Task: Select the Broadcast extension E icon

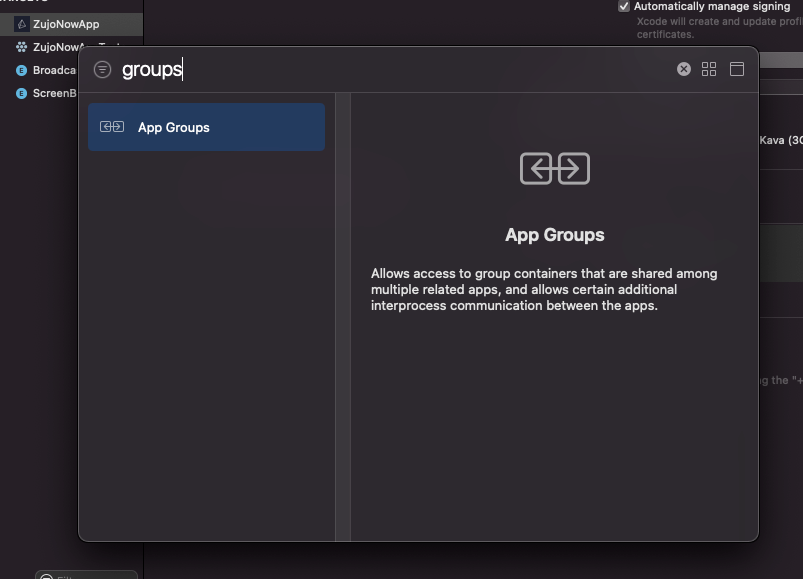Action: (24, 70)
